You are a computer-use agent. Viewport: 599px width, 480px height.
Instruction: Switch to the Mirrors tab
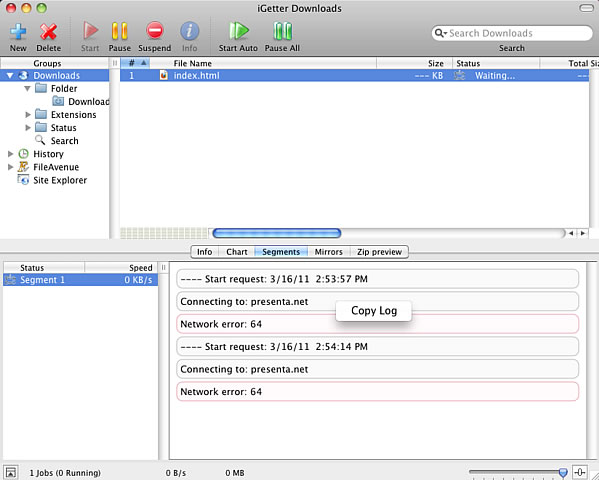[x=329, y=252]
